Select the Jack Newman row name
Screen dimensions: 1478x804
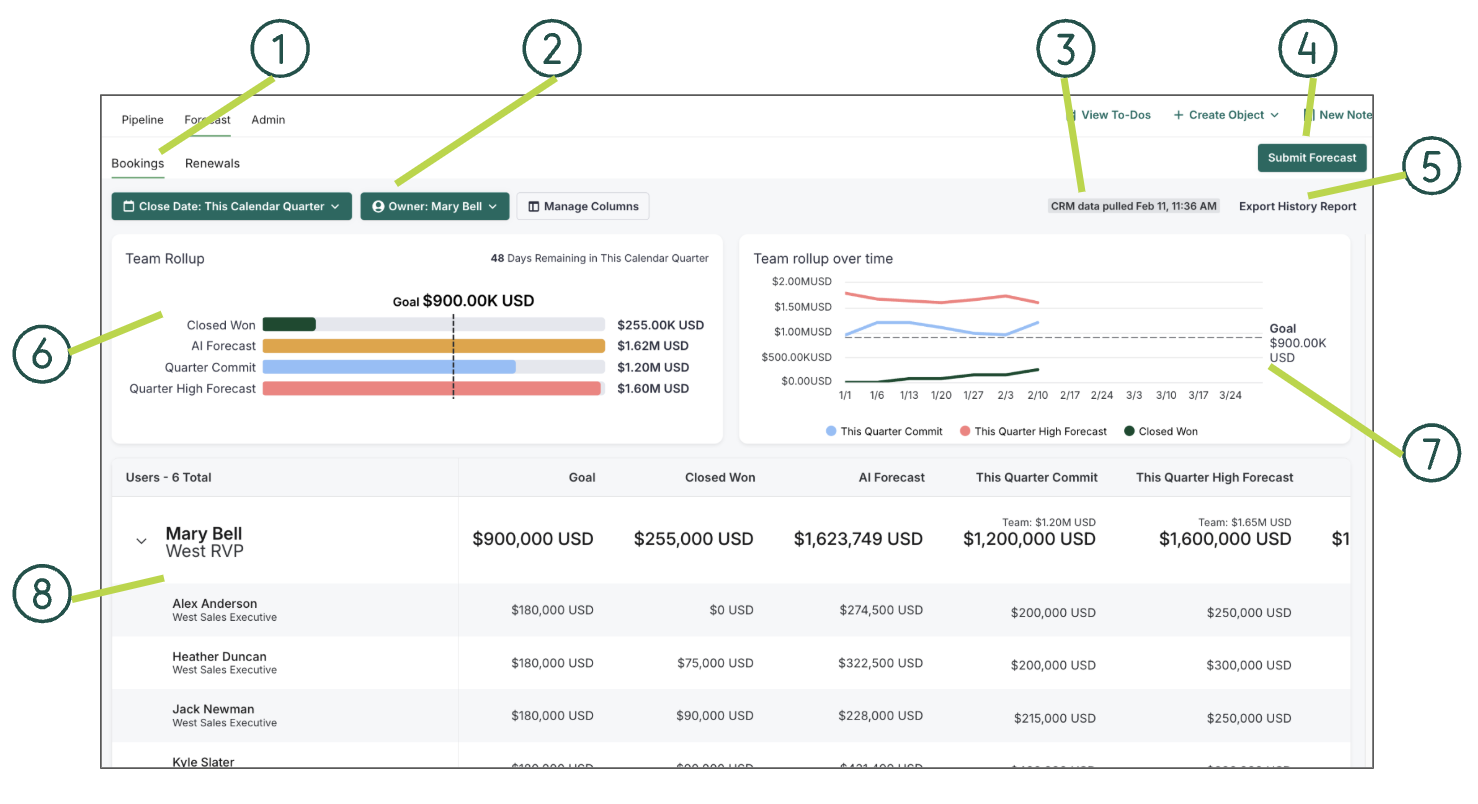click(213, 709)
